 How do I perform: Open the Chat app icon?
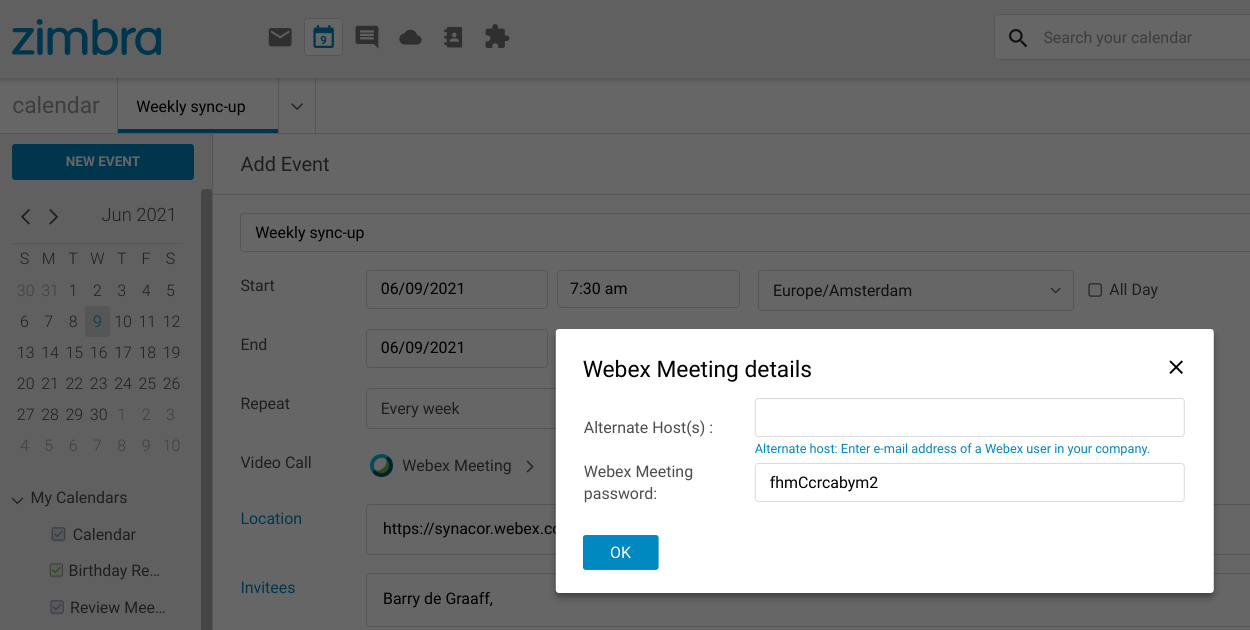(x=367, y=38)
